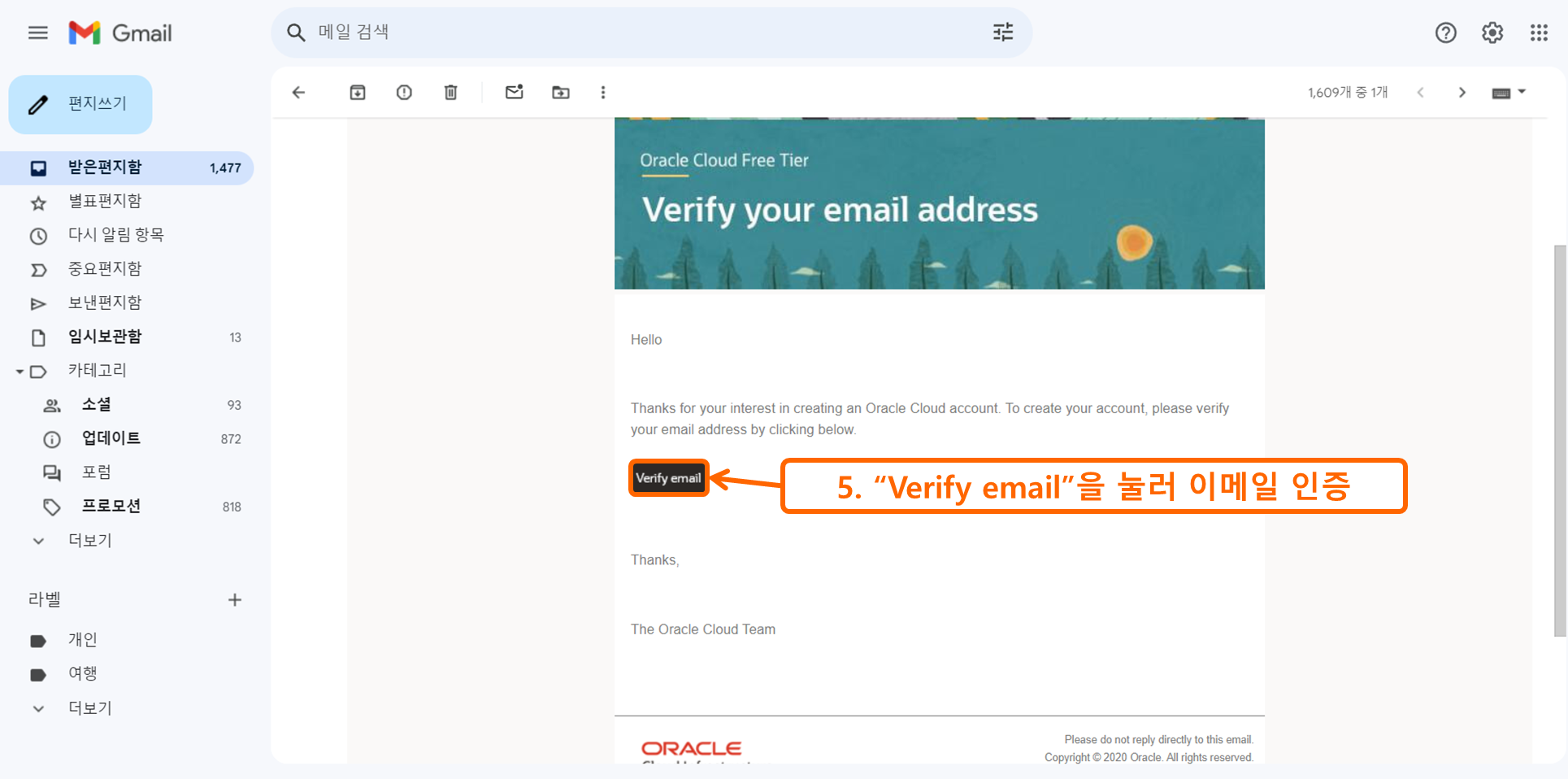Click 편지쓰기 compose button
Viewport: 1568px width, 779px height.
(x=80, y=104)
